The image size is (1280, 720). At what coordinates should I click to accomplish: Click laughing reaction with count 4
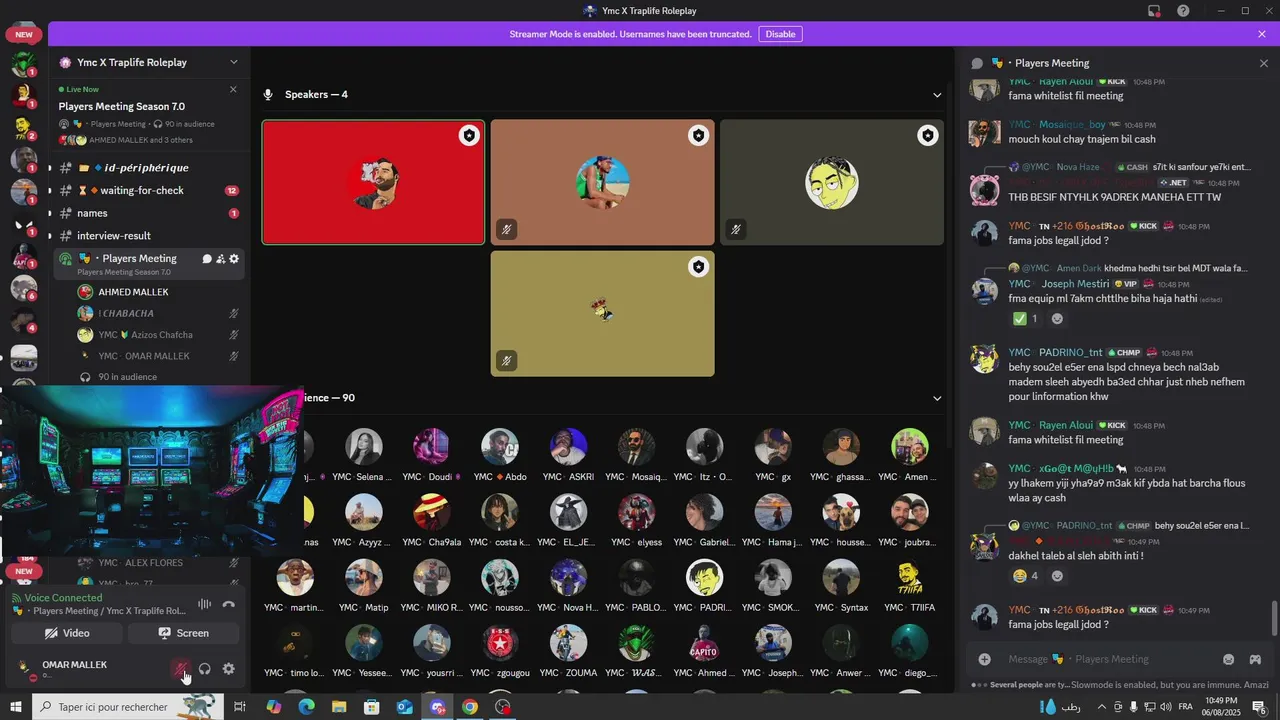pyautogui.click(x=1025, y=576)
